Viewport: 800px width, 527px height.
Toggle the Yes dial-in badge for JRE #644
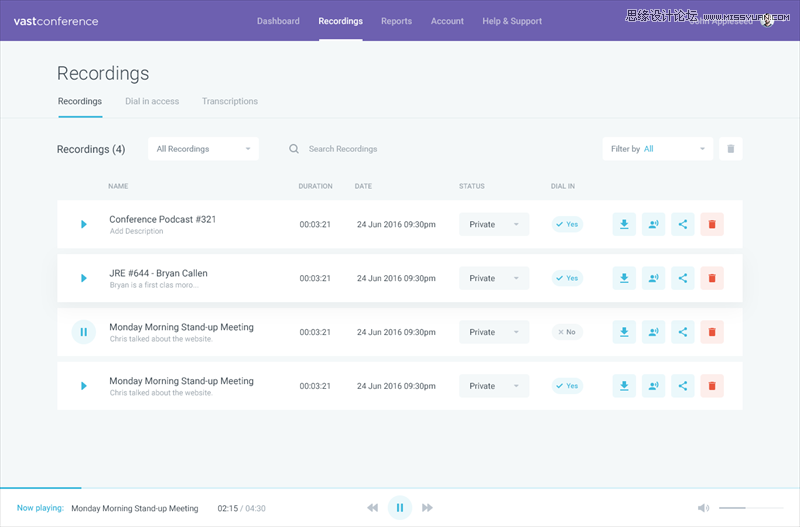[x=567, y=278]
